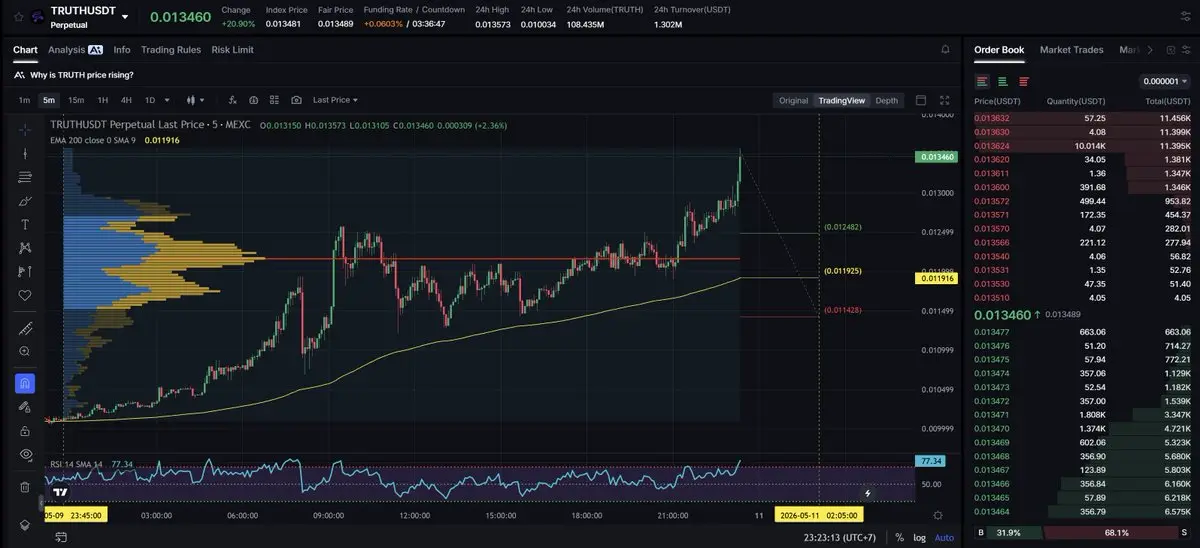Click the 0.013632 ask price row
The image size is (1200, 548).
(x=1082, y=118)
